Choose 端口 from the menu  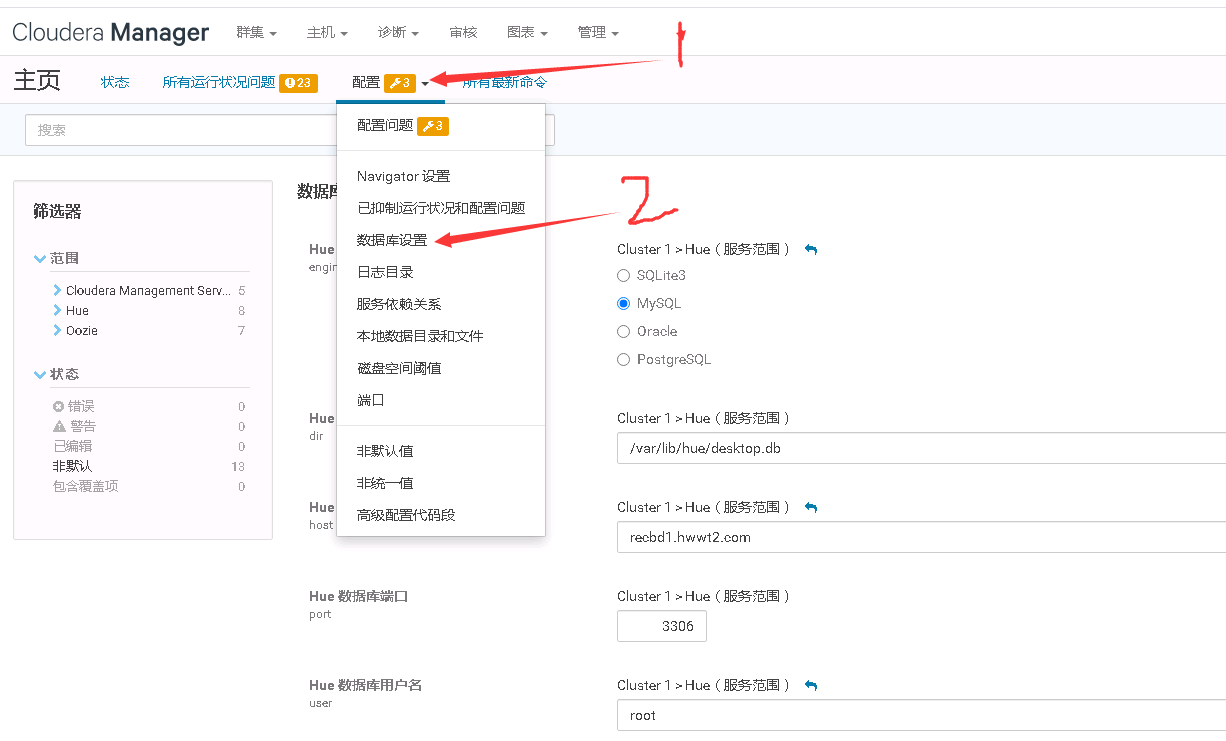[371, 400]
